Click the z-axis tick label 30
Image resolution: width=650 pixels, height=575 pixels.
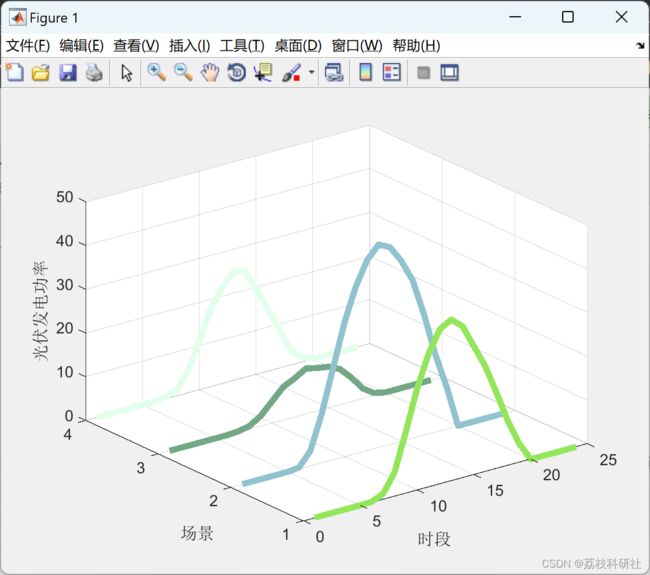pos(65,285)
